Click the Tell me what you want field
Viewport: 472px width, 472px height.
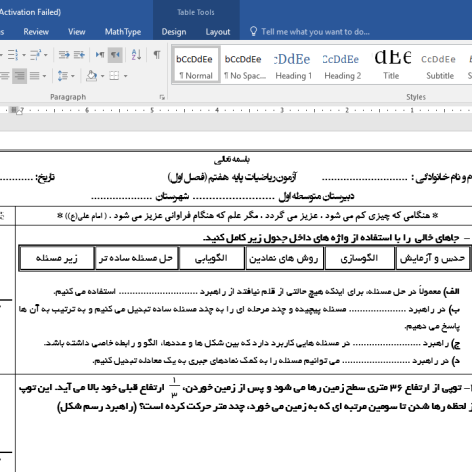click(x=310, y=32)
